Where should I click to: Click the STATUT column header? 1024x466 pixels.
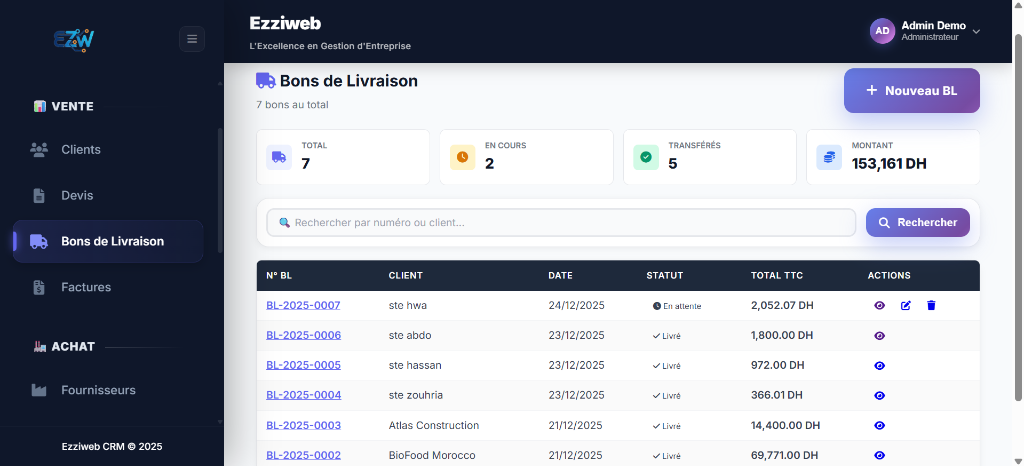[x=665, y=275]
